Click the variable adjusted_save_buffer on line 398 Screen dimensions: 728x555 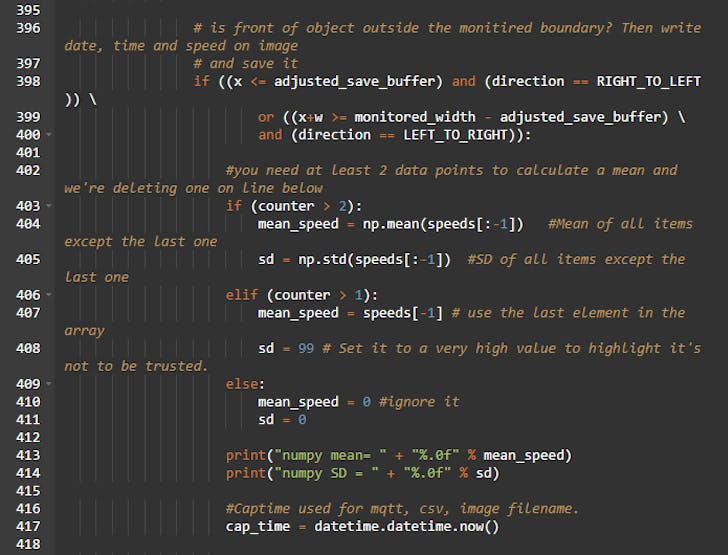pyautogui.click(x=354, y=82)
